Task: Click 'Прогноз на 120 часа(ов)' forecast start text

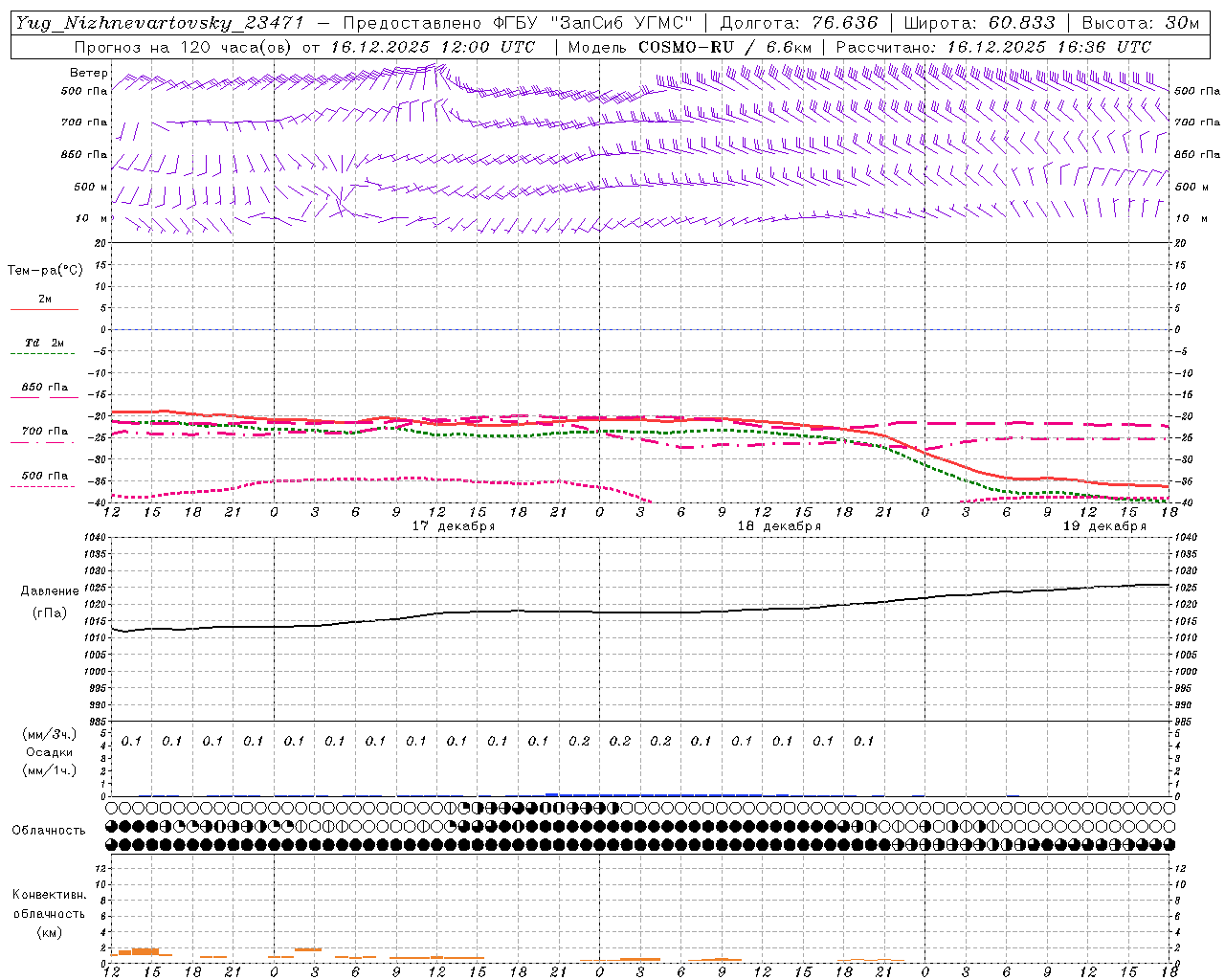Action: tap(185, 47)
